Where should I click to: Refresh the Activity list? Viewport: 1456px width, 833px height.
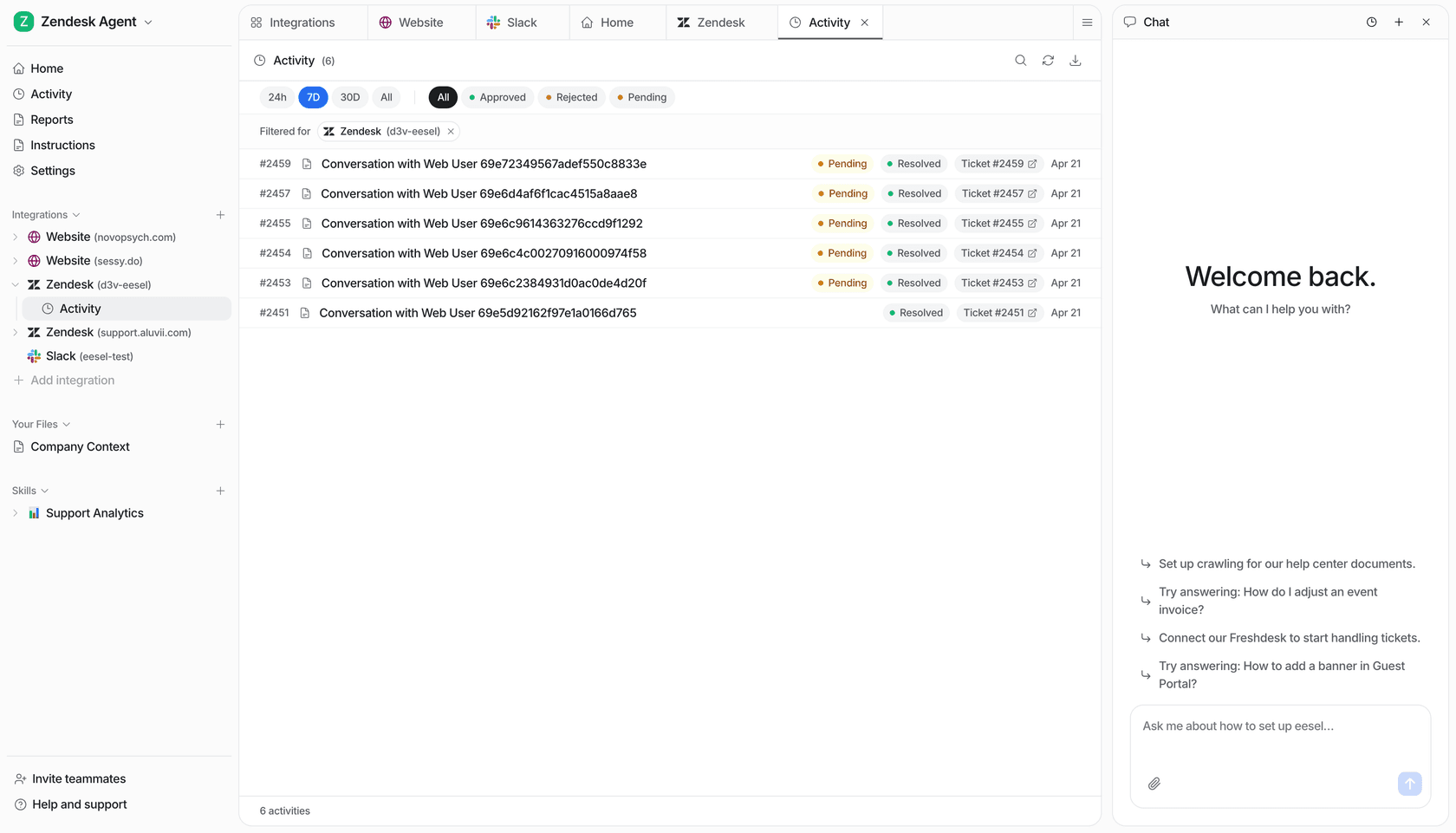point(1048,60)
